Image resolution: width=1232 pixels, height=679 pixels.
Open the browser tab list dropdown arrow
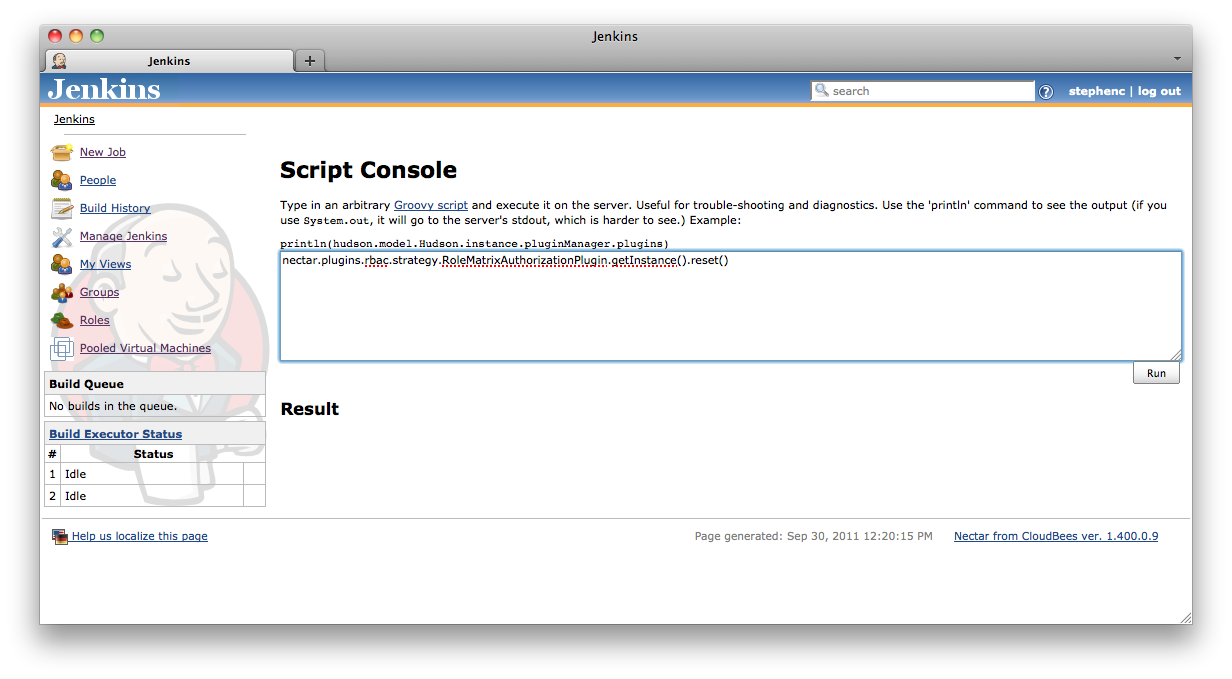(x=1177, y=59)
